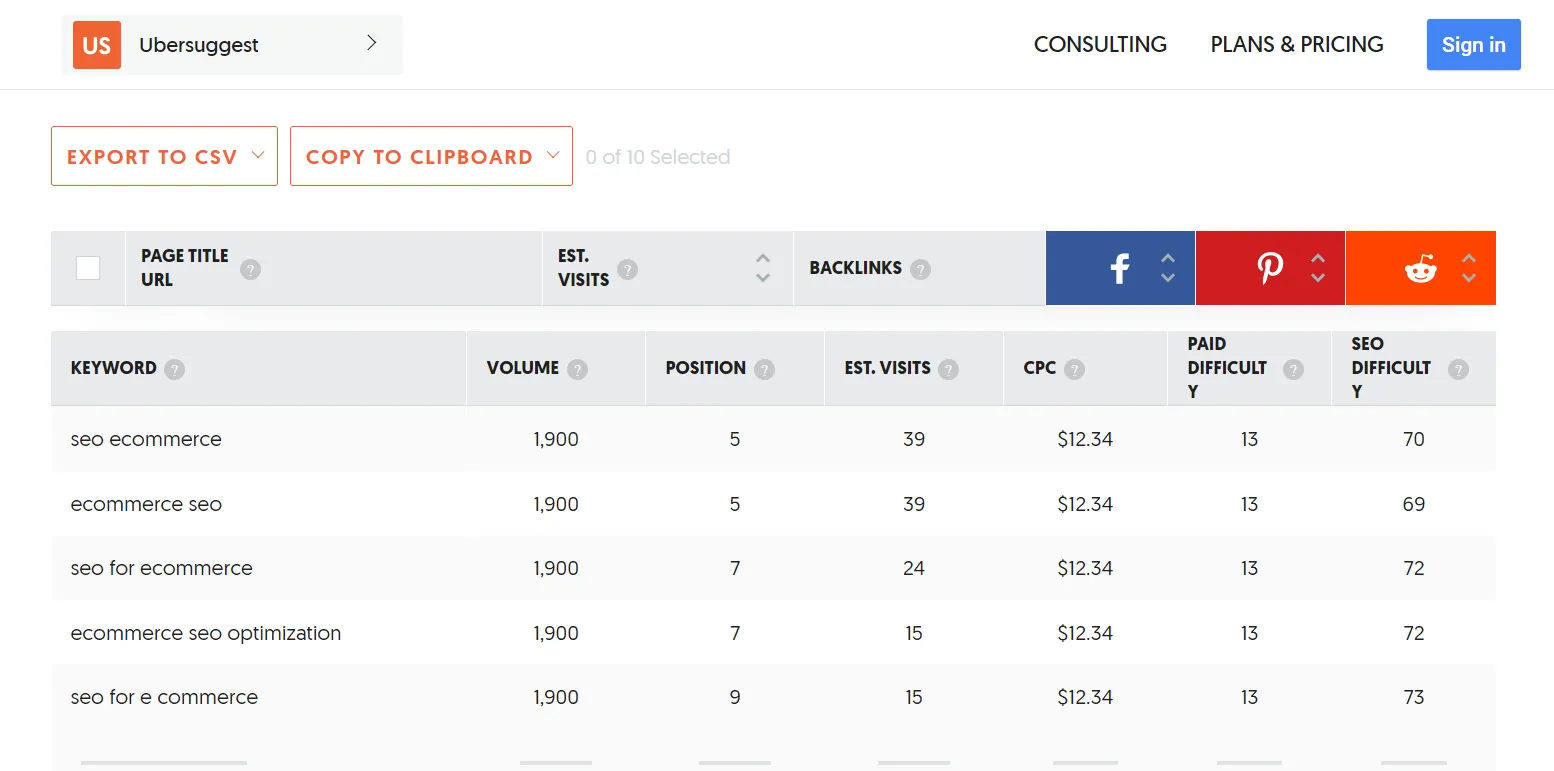The image size is (1554, 771).
Task: Click the Sign in button
Action: pyautogui.click(x=1473, y=44)
